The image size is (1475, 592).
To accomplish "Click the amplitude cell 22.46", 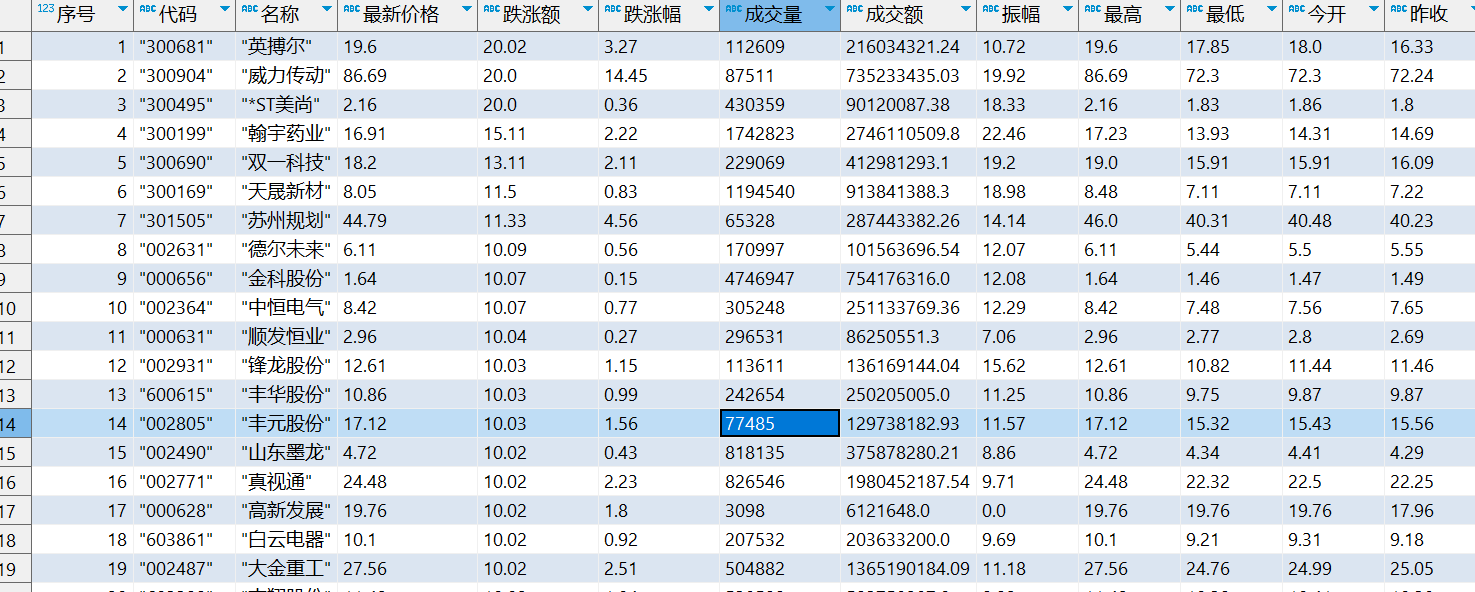I will (1027, 134).
